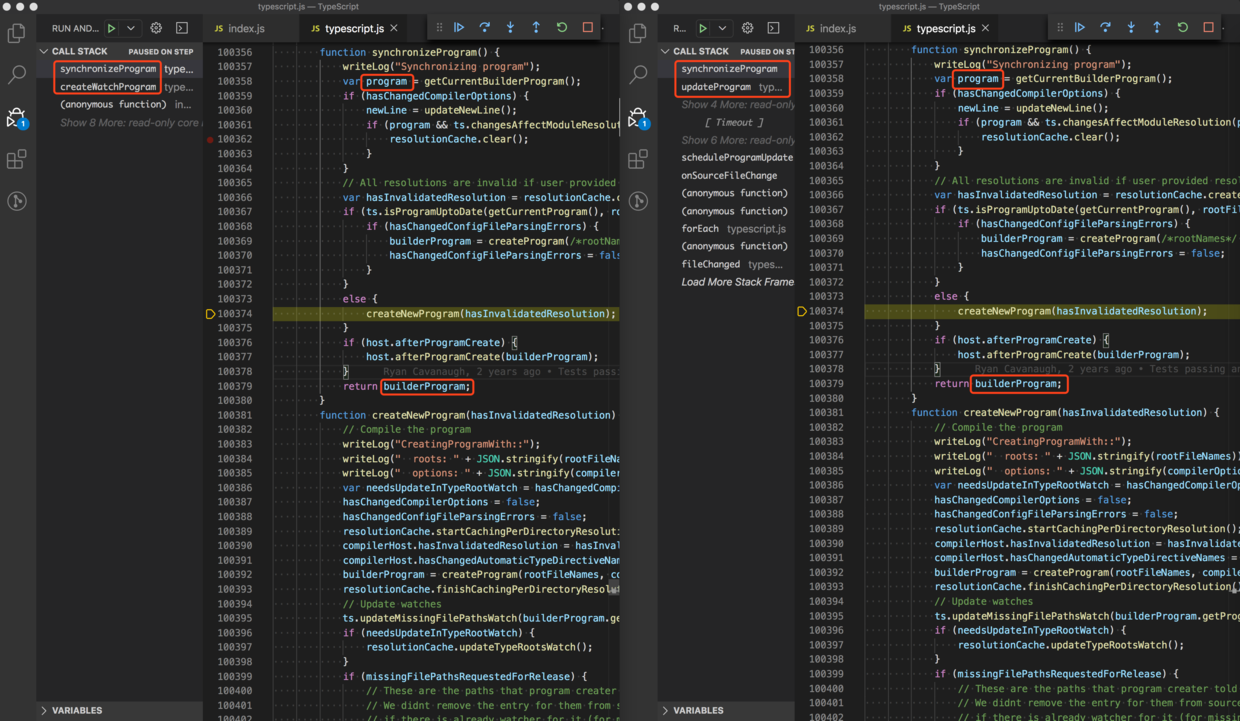Image resolution: width=1240 pixels, height=721 pixels.
Task: Expand the Variables section in the right window
Action: click(x=698, y=710)
